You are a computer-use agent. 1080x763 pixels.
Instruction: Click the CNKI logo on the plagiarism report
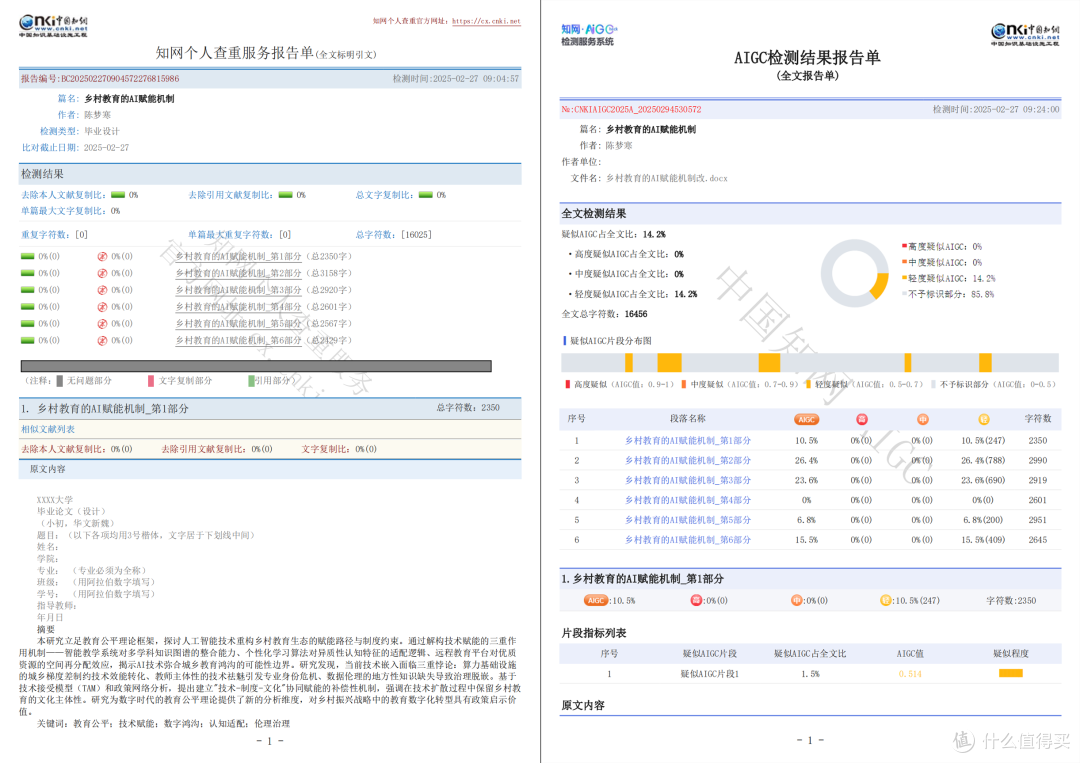pos(53,25)
